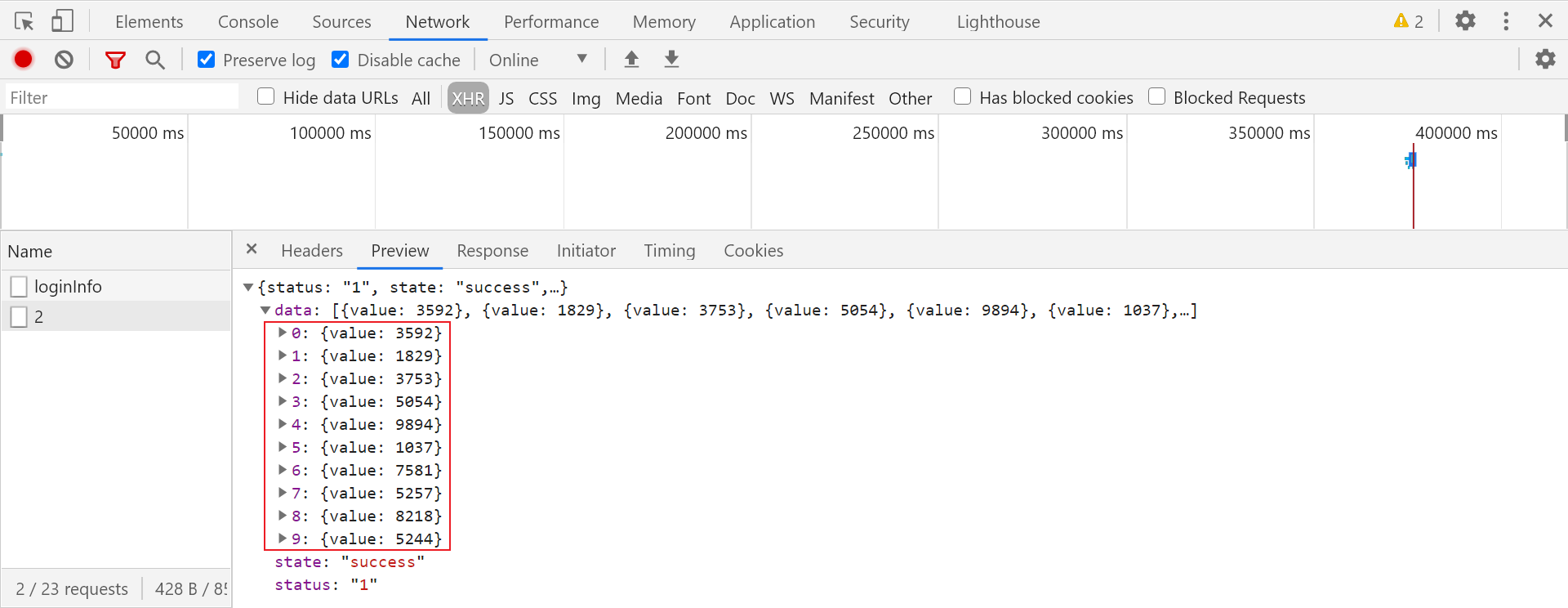The width and height of the screenshot is (1568, 608).
Task: Click the request marker on timeline overview
Action: coord(1411,160)
